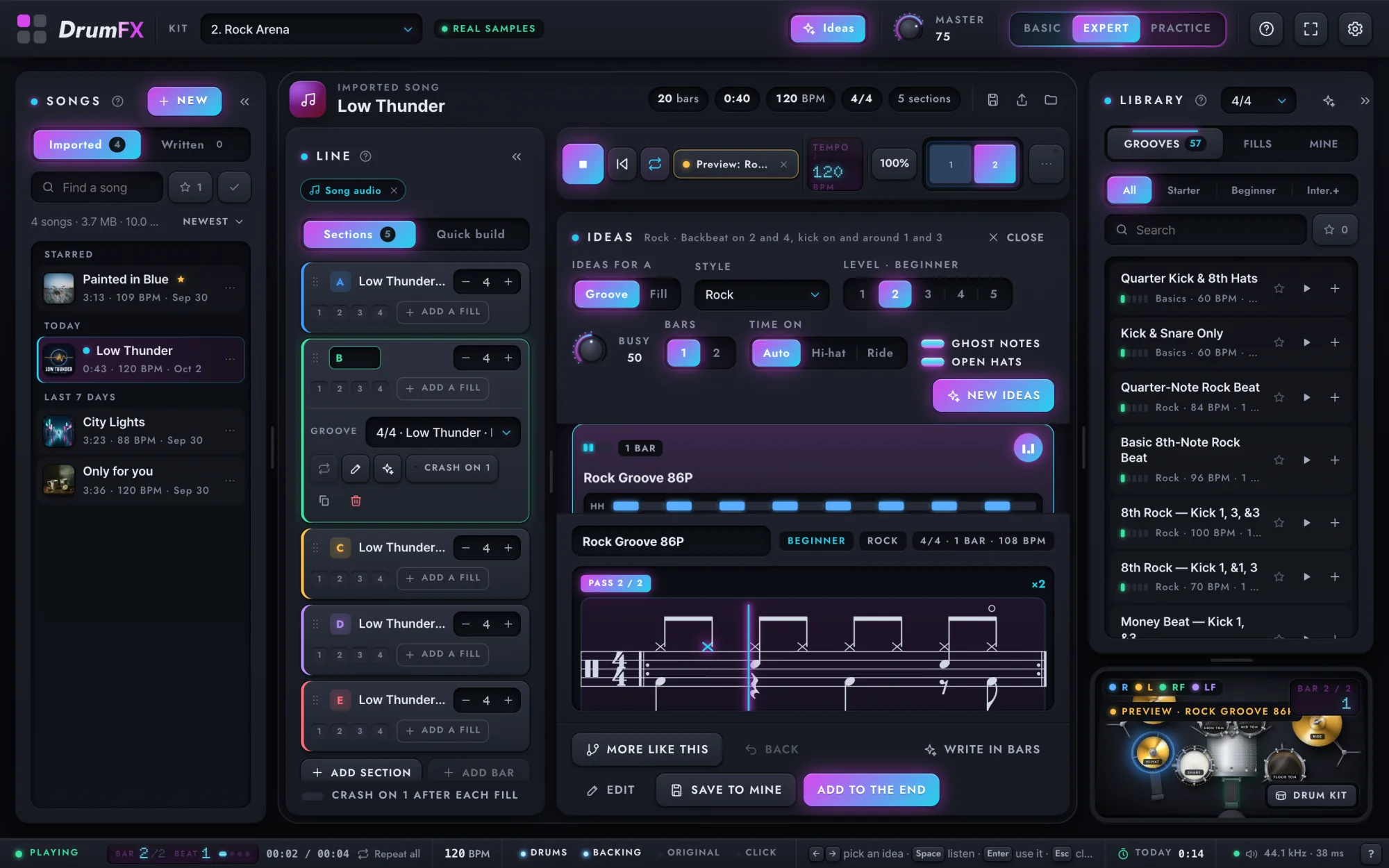Open the Style dropdown showing Rock
Screen dimensions: 1389x868
762,294
